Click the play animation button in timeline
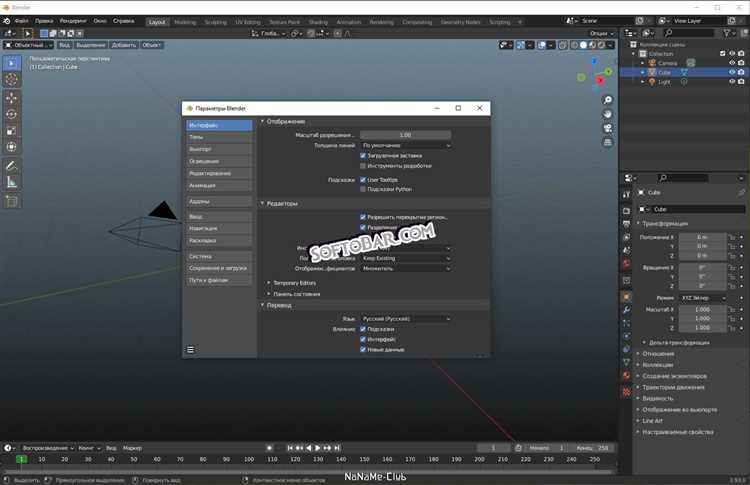The width and height of the screenshot is (750, 485). pos(318,448)
